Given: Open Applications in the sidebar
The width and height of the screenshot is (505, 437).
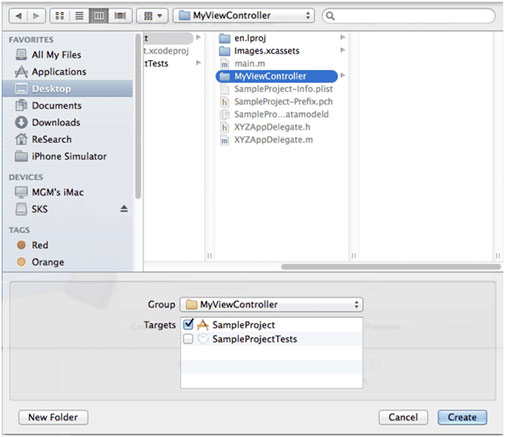Looking at the screenshot, I should (67, 72).
